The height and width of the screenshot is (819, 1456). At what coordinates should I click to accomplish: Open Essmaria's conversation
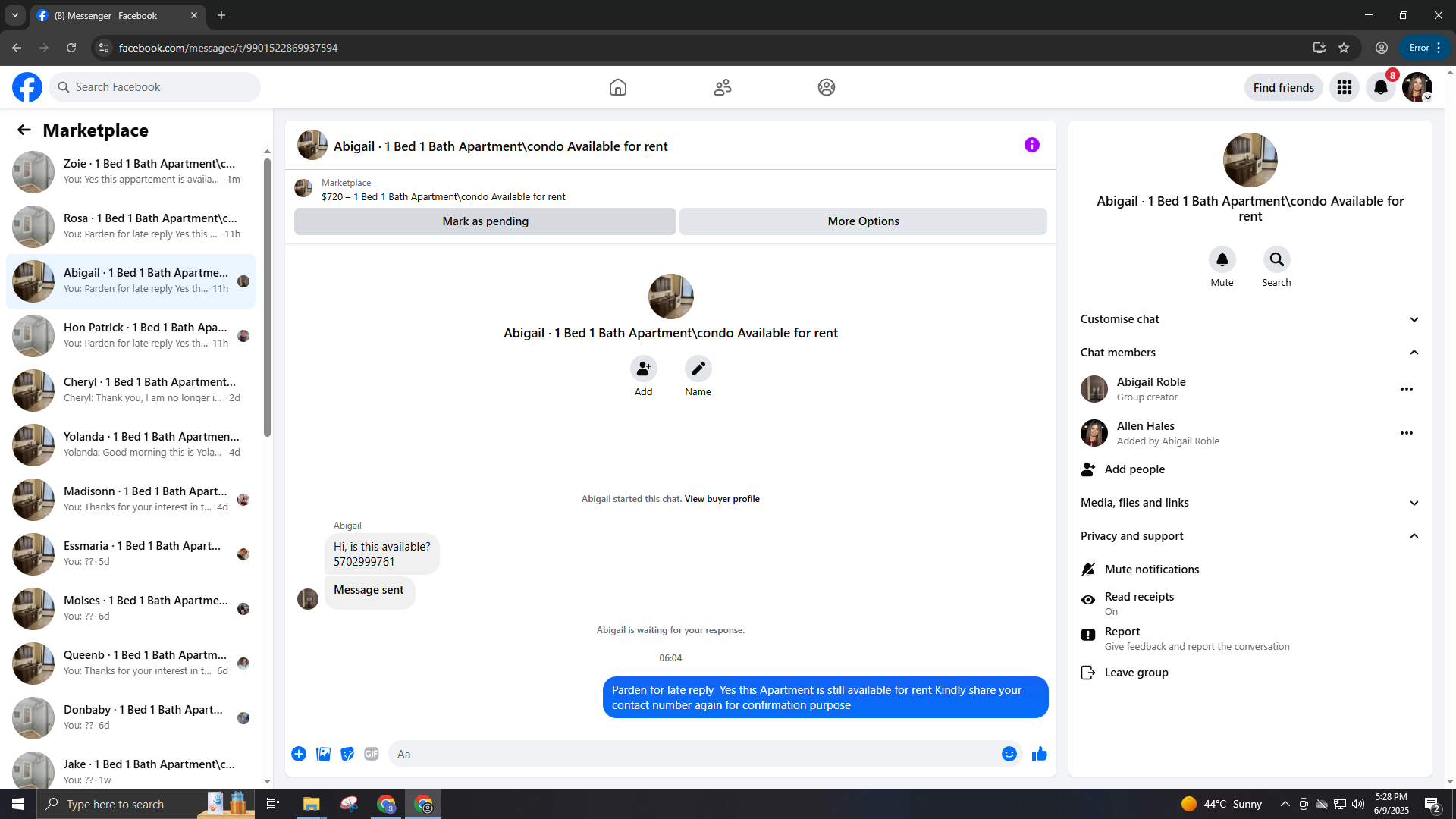[x=131, y=554]
